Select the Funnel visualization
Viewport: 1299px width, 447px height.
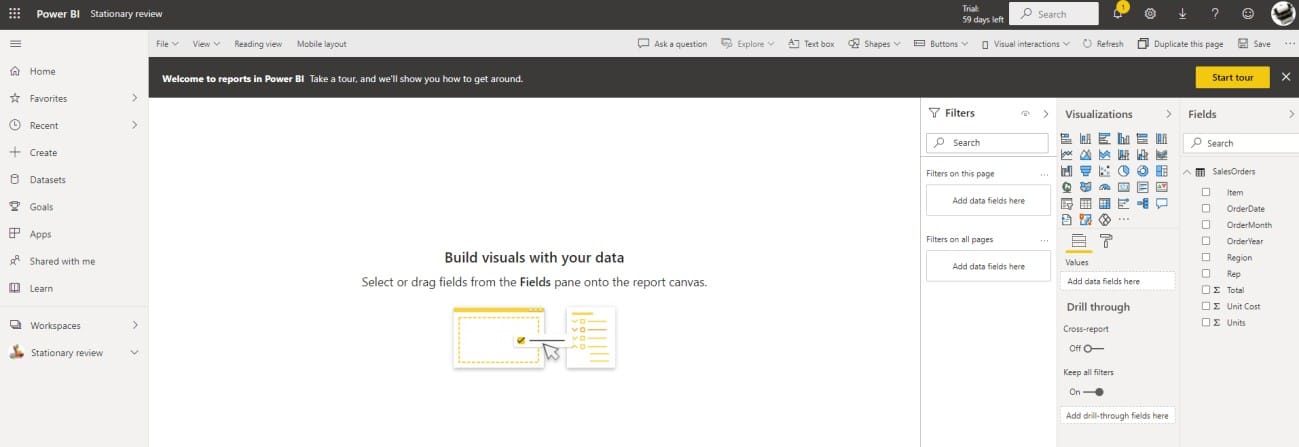1085,171
